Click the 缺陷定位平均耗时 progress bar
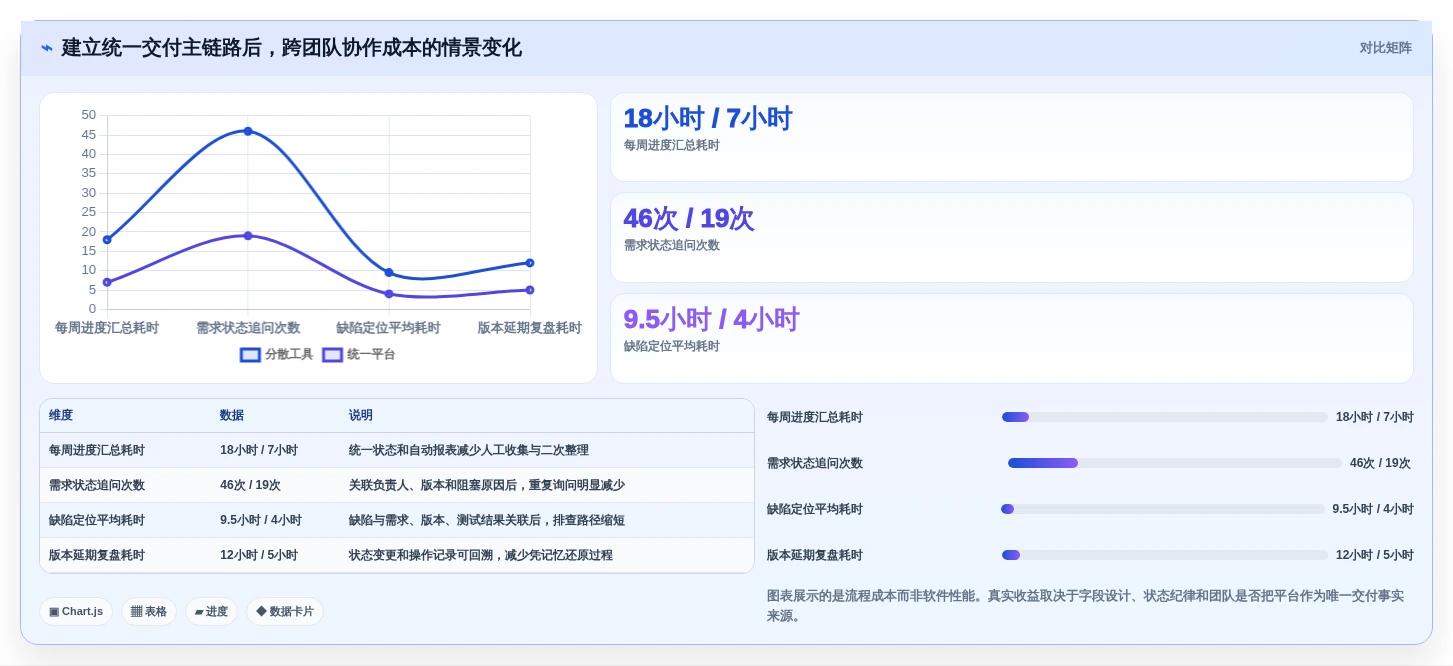This screenshot has height=666, width=1453. click(x=1163, y=509)
